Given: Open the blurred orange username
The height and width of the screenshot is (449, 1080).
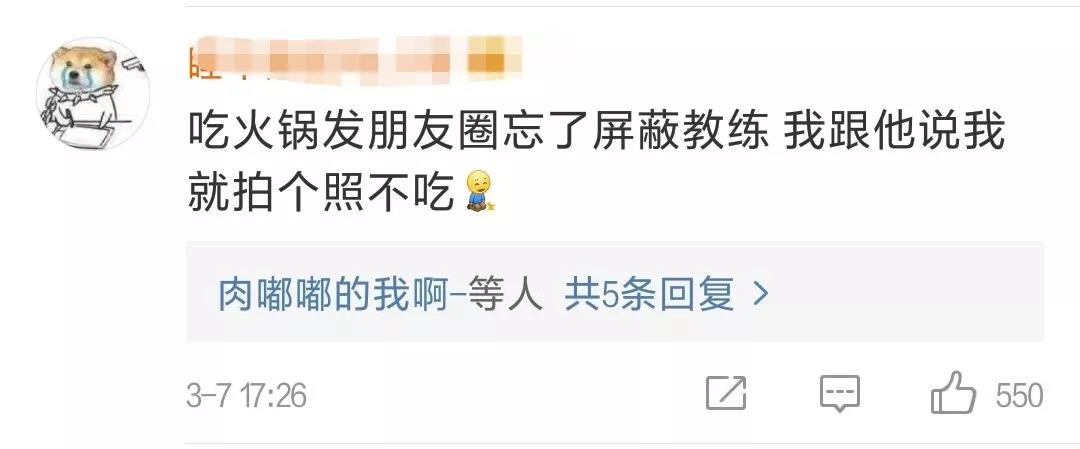Looking at the screenshot, I should tap(355, 61).
